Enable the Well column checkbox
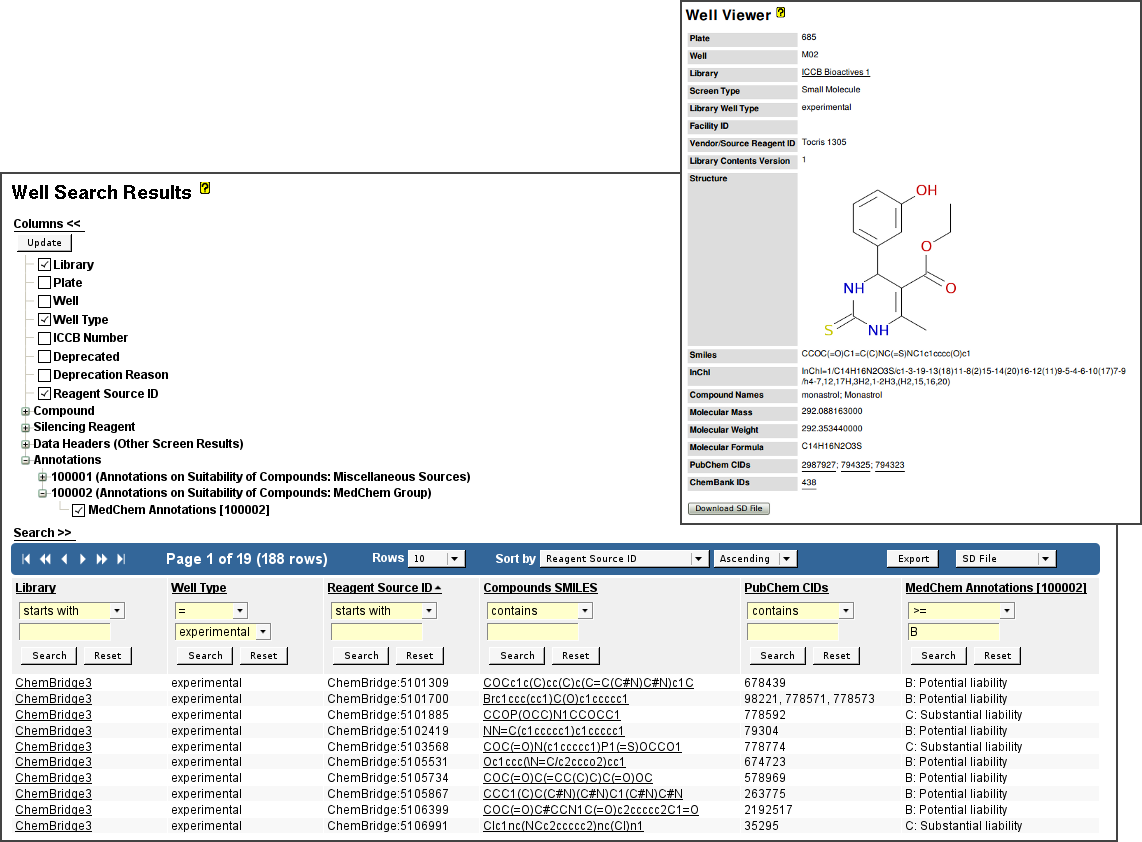 click(x=44, y=301)
